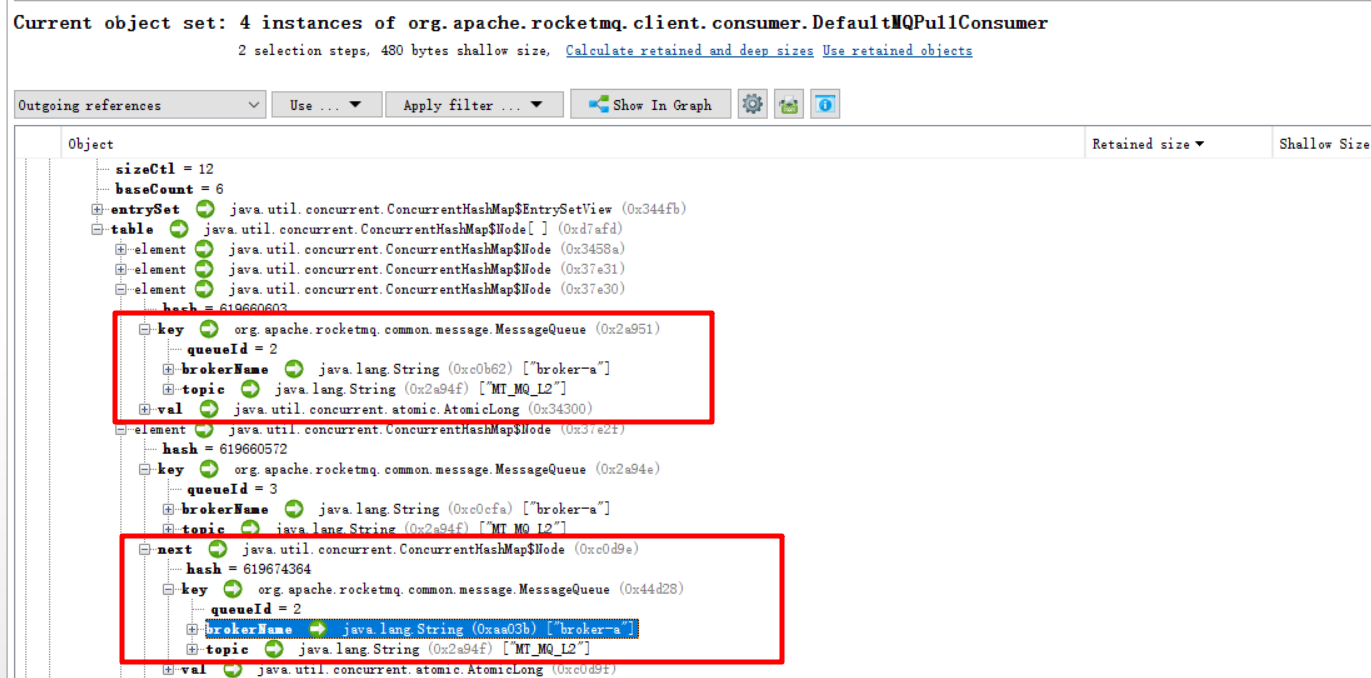Screen dimensions: 1371x678
Task: Click the green printer/export icon beside the gear
Action: [x=788, y=103]
